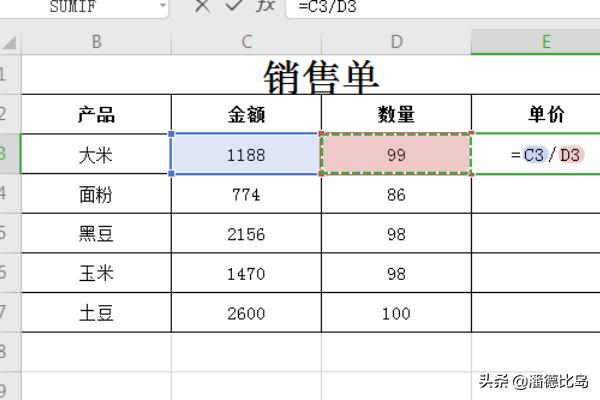Confirm the formula with the checkmark icon
Image resolution: width=600 pixels, height=400 pixels.
click(234, 5)
